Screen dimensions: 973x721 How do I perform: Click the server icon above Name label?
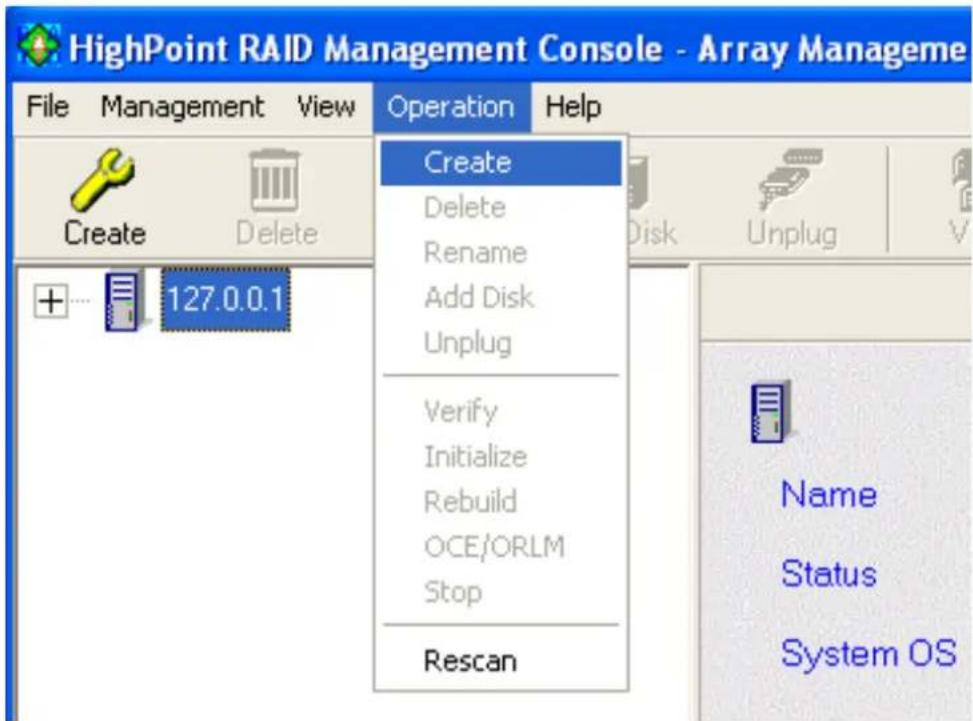pos(771,411)
